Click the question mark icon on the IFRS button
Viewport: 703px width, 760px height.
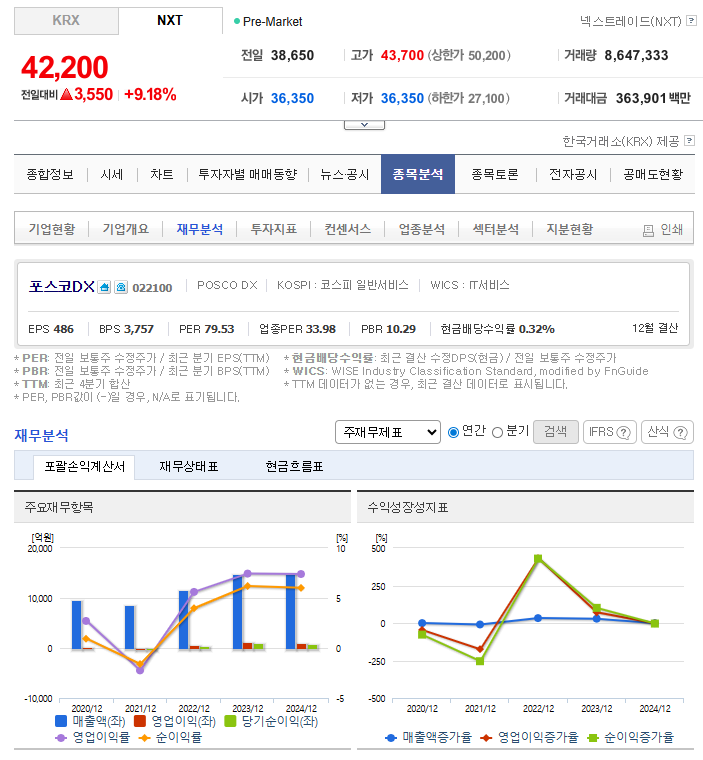[x=623, y=432]
